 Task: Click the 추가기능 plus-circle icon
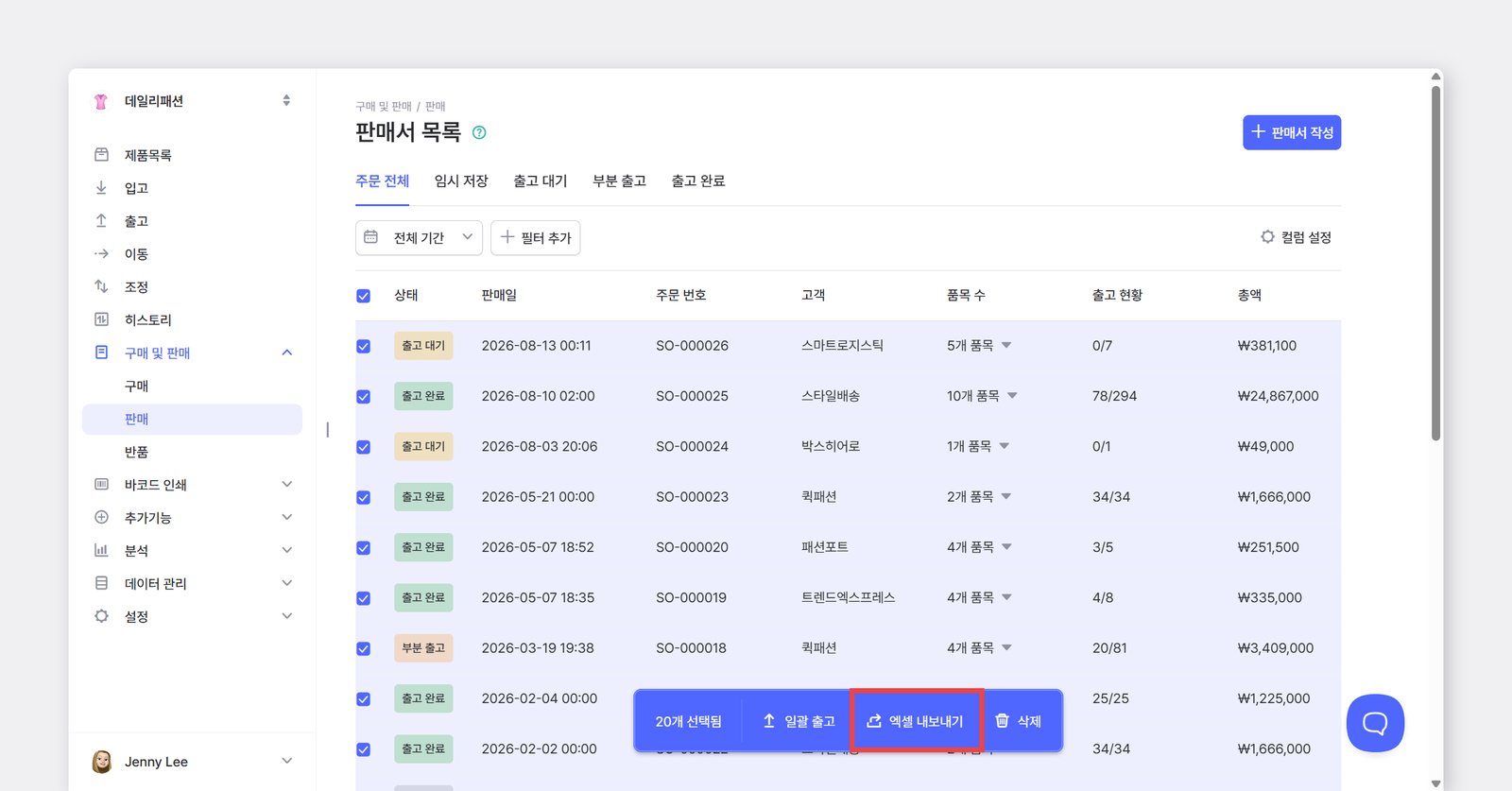101,518
